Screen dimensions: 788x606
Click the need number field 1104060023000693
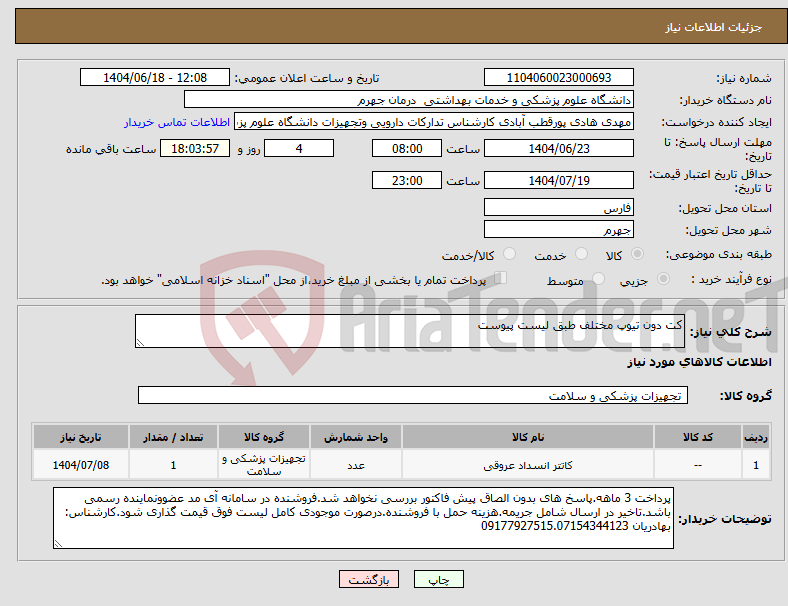pyautogui.click(x=558, y=77)
